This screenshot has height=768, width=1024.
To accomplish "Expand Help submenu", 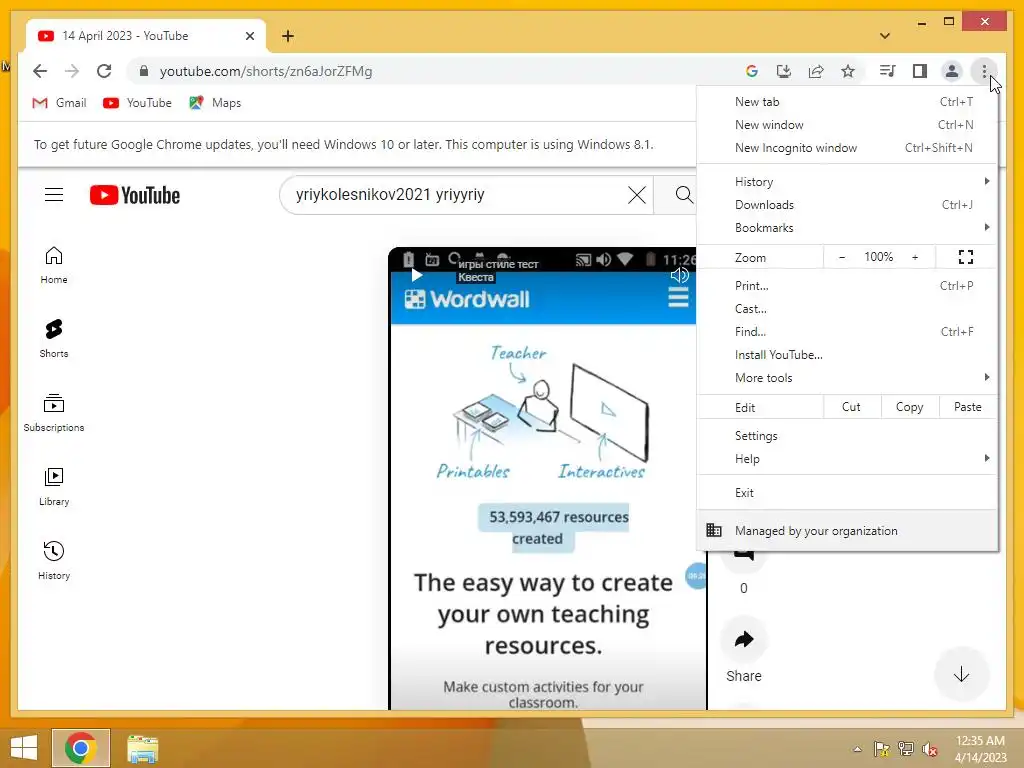I will (847, 458).
